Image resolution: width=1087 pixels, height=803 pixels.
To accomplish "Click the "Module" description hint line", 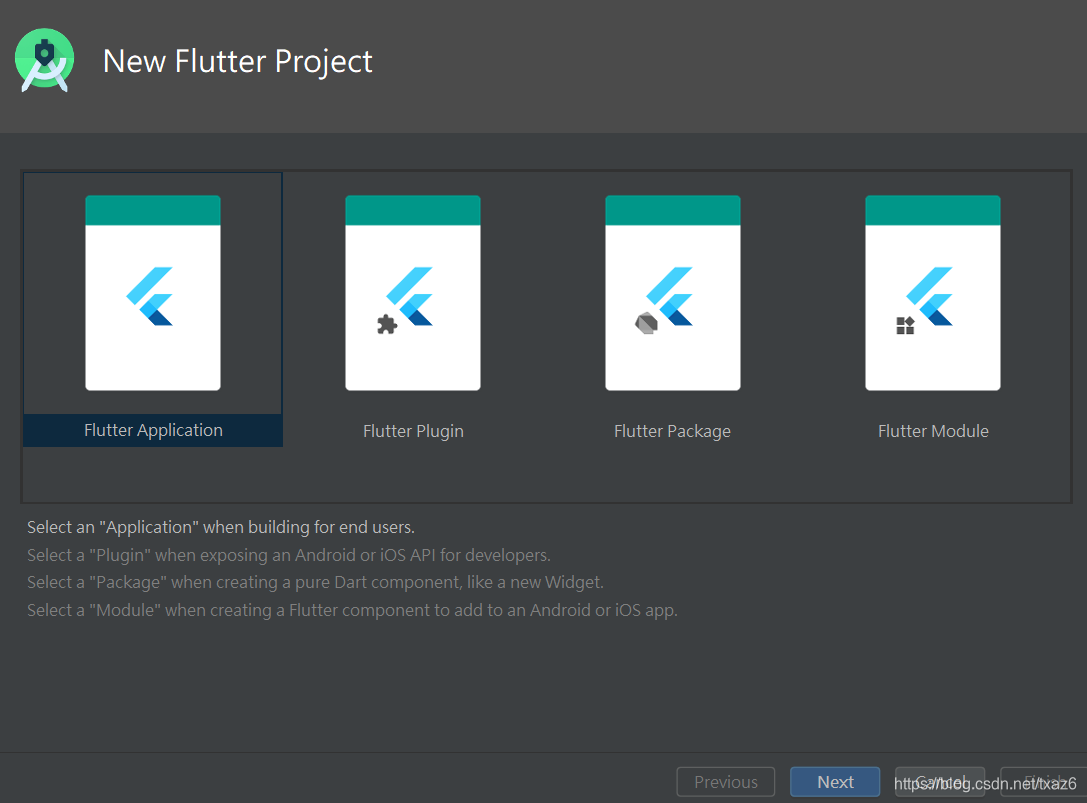I will pyautogui.click(x=352, y=610).
